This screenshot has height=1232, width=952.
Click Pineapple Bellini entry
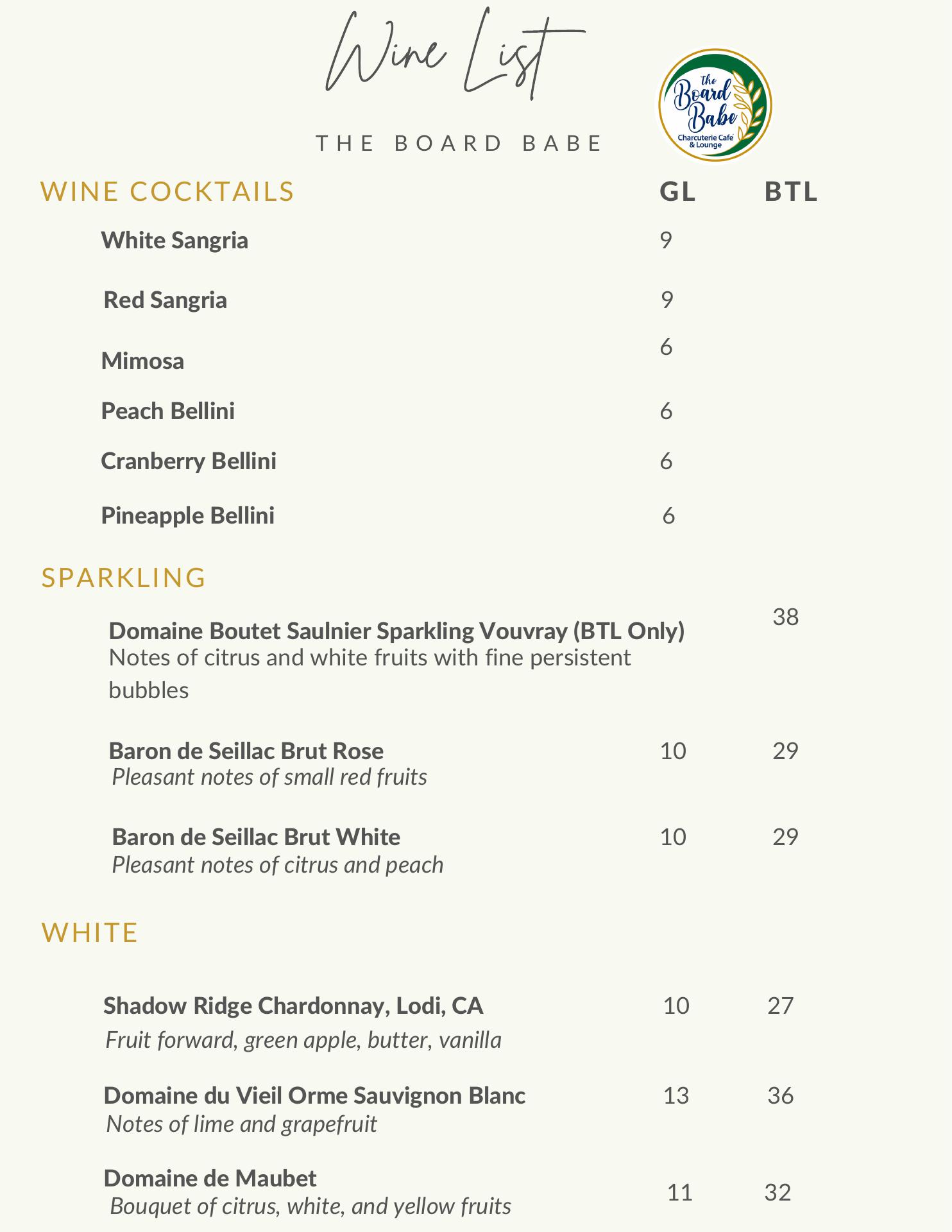(188, 516)
